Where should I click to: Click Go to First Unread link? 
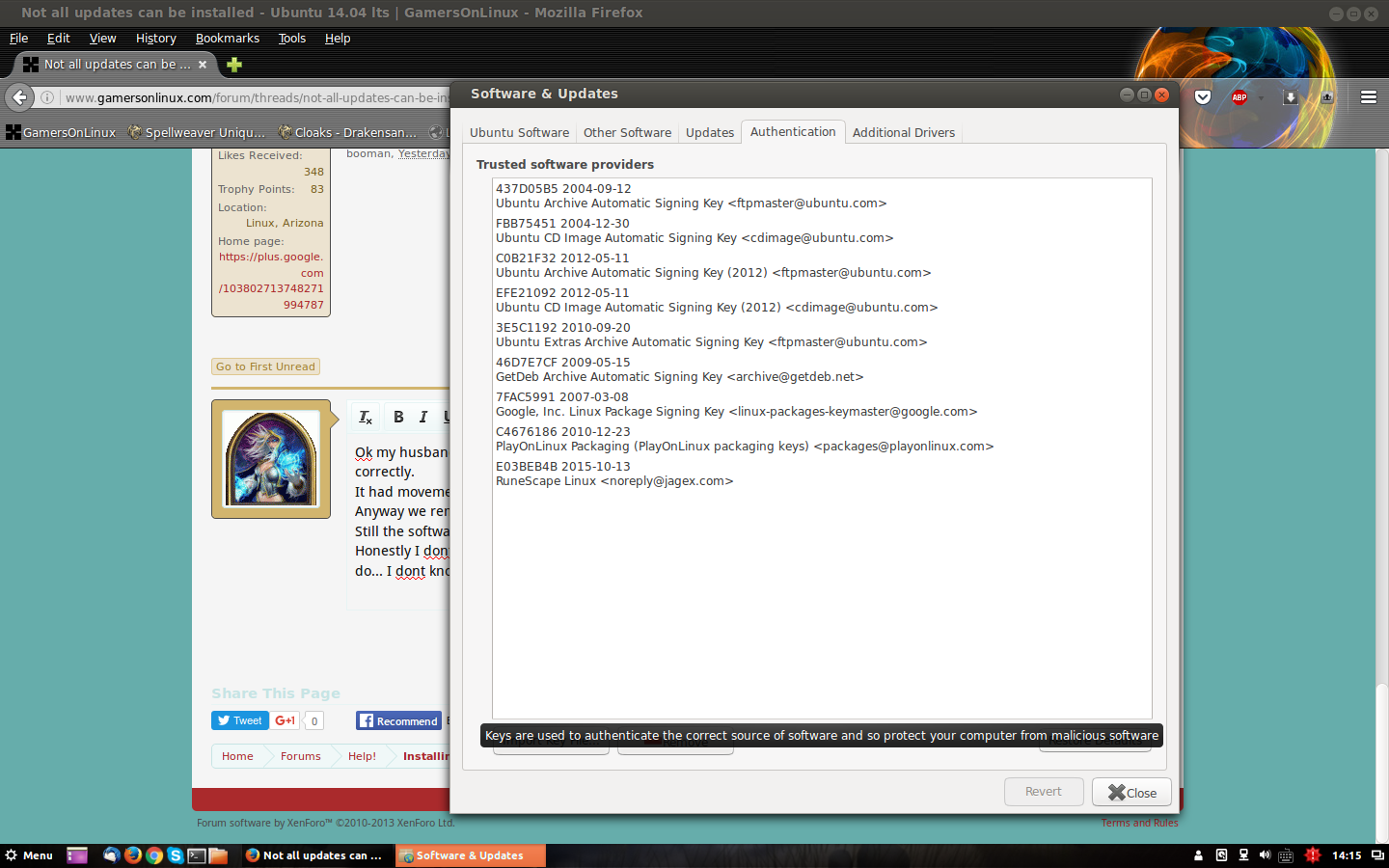265,366
